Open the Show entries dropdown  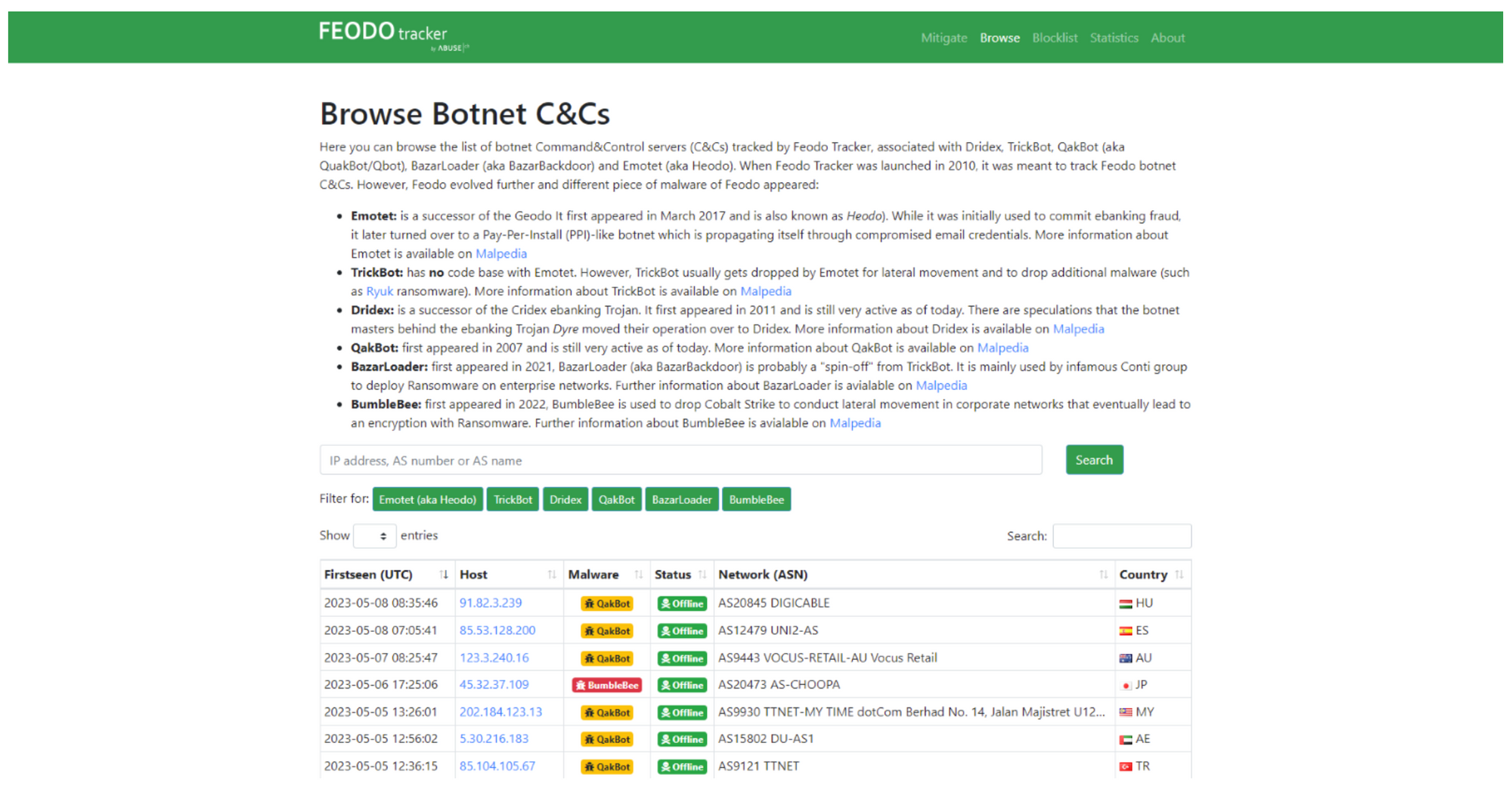[x=374, y=536]
